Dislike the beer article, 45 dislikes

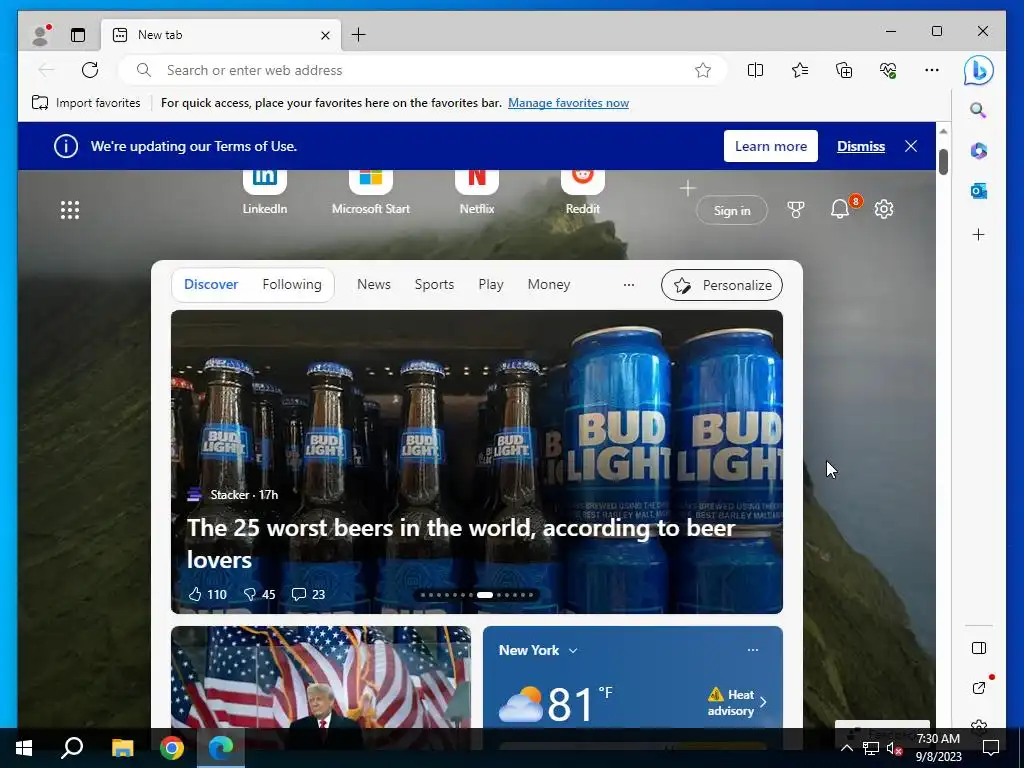[259, 594]
